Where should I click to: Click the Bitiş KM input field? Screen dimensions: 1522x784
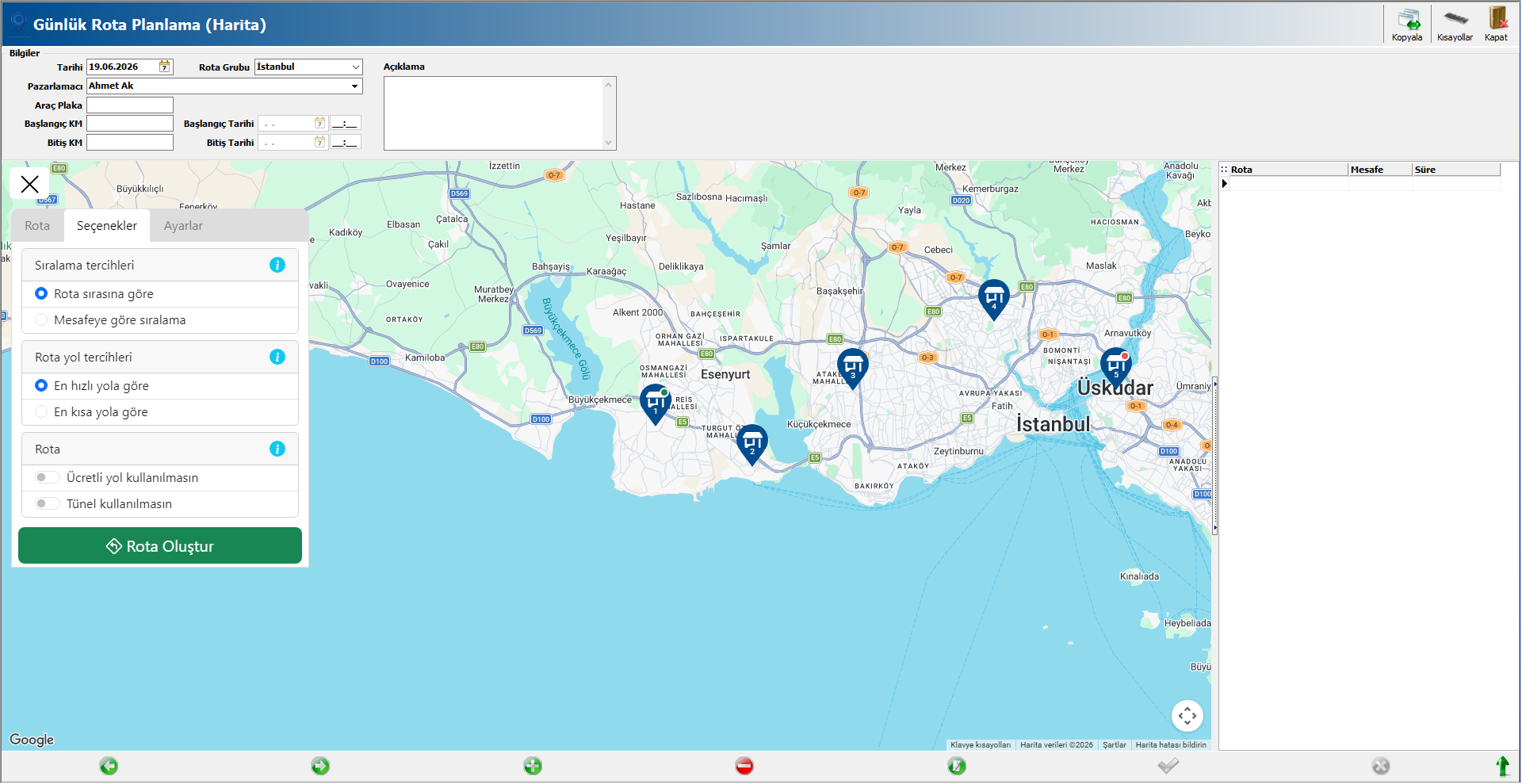pyautogui.click(x=130, y=142)
